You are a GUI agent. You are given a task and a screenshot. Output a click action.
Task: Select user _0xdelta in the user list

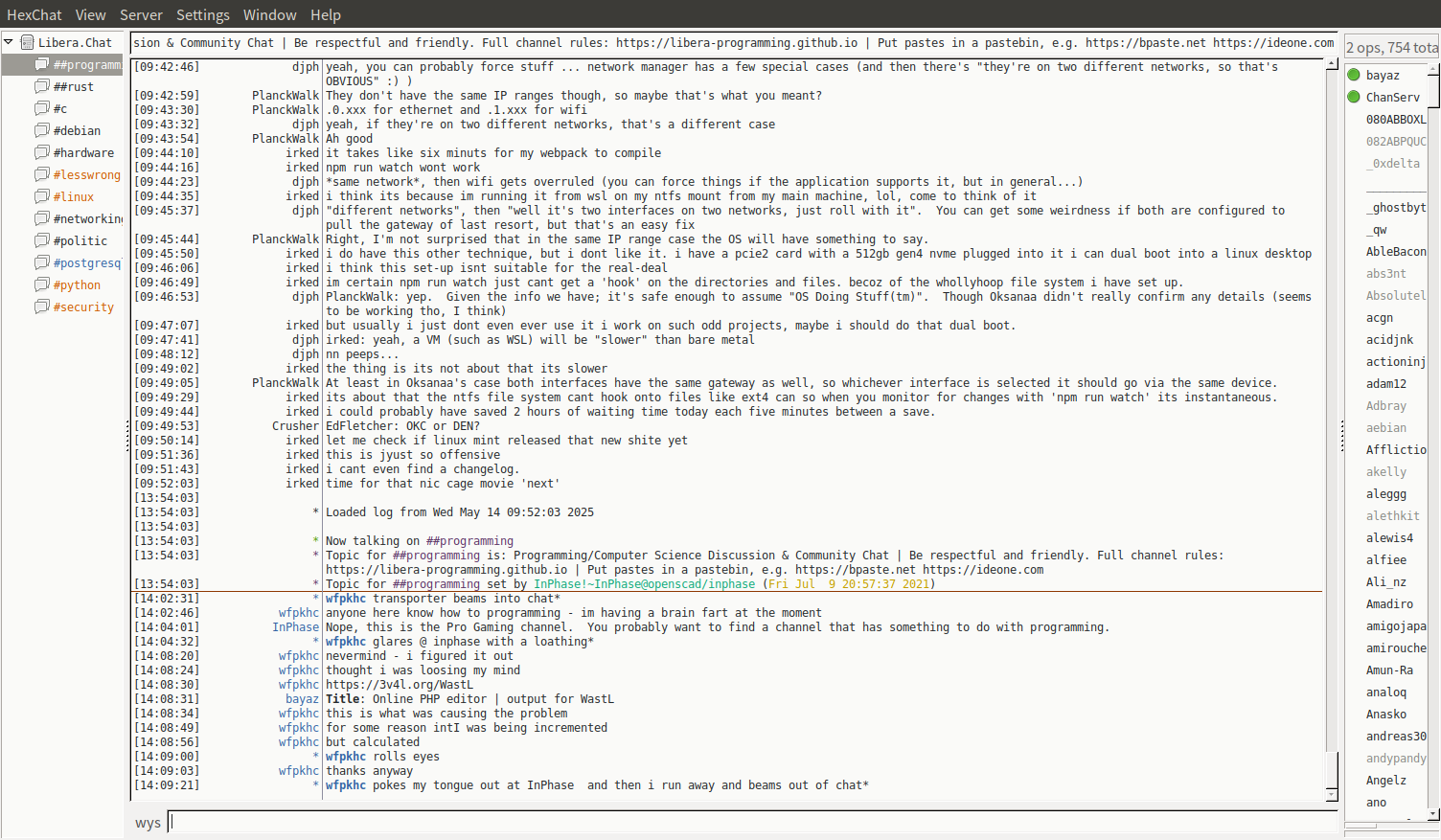[x=1393, y=163]
